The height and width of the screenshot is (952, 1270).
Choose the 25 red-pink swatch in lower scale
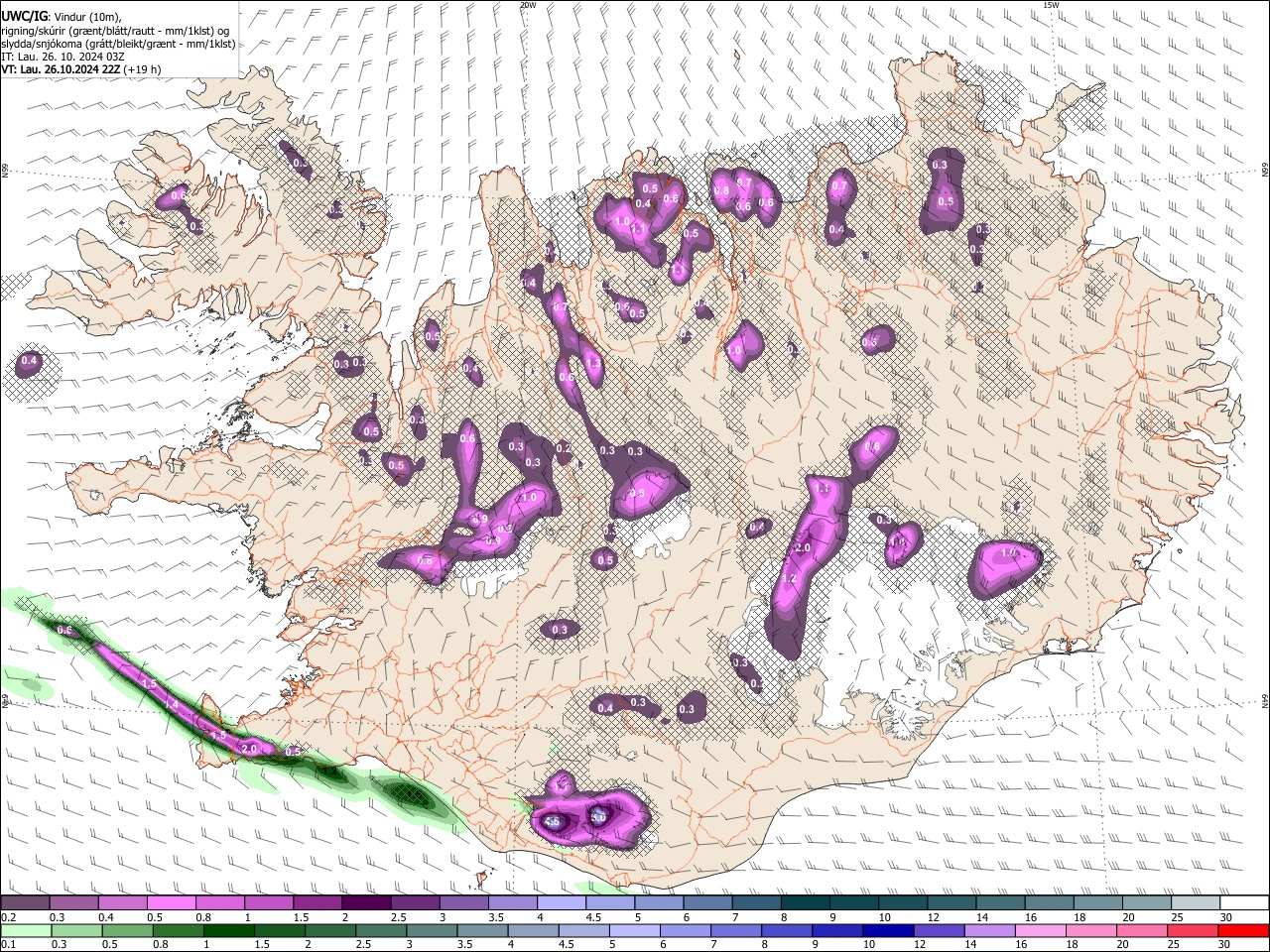pyautogui.click(x=1194, y=930)
